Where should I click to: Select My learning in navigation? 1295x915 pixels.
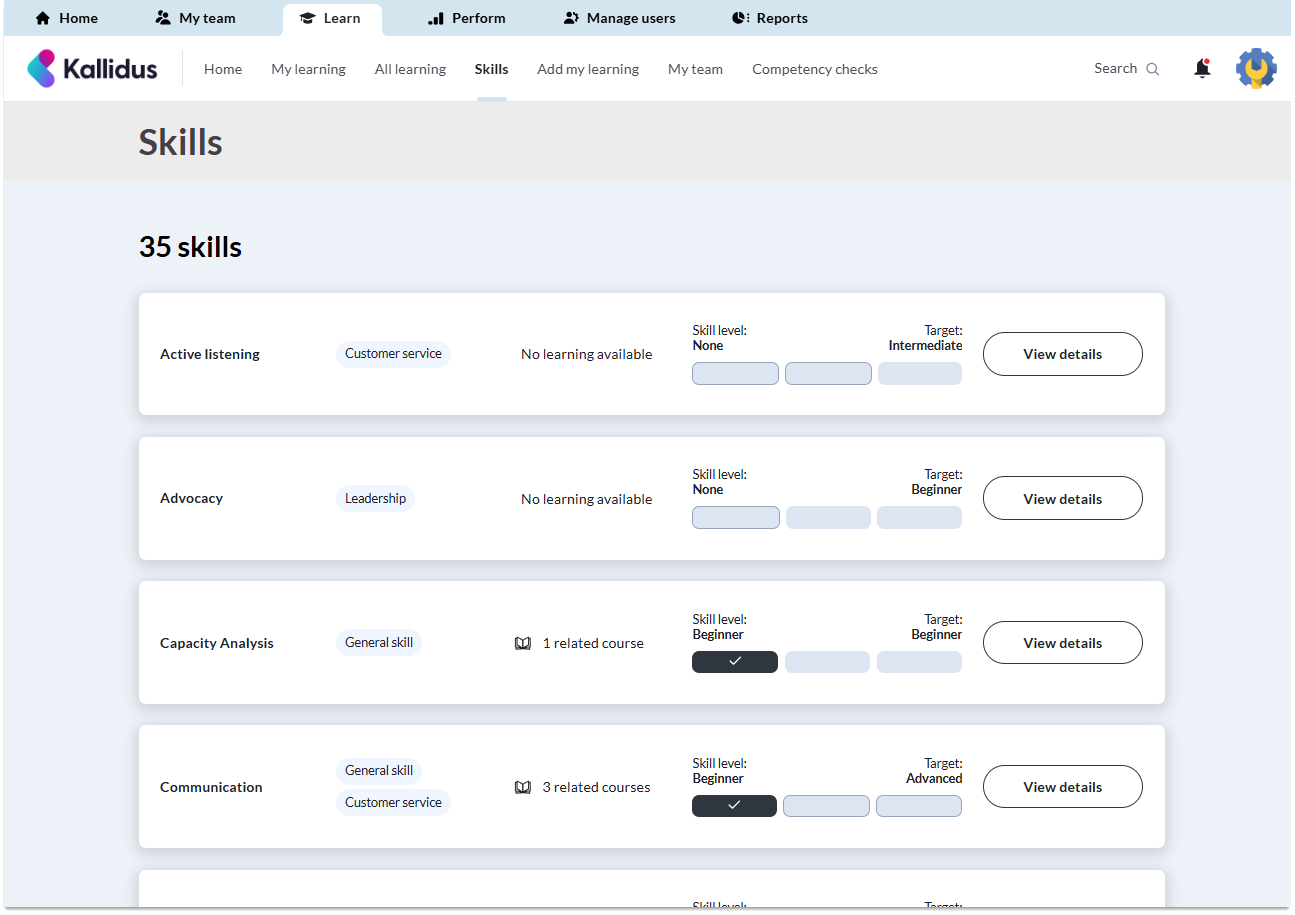pyautogui.click(x=308, y=69)
